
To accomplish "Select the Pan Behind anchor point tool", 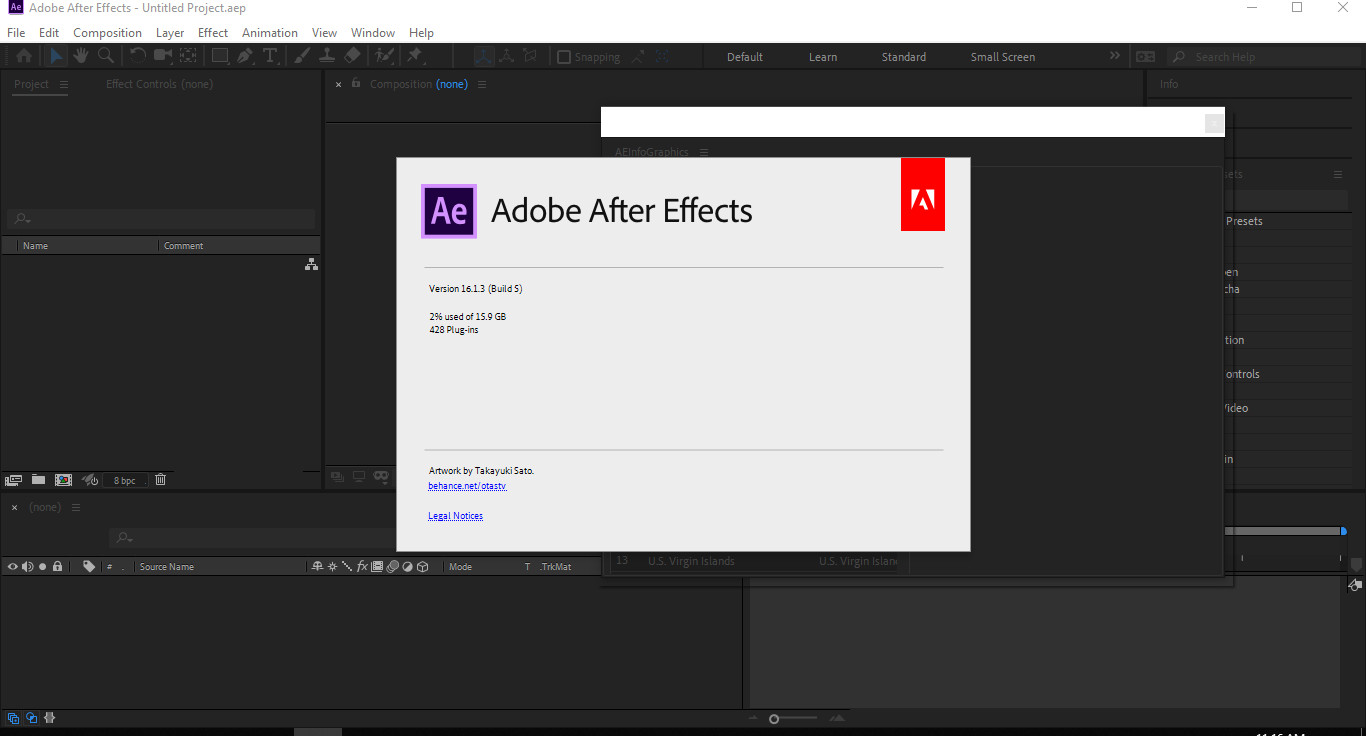I will pos(187,56).
